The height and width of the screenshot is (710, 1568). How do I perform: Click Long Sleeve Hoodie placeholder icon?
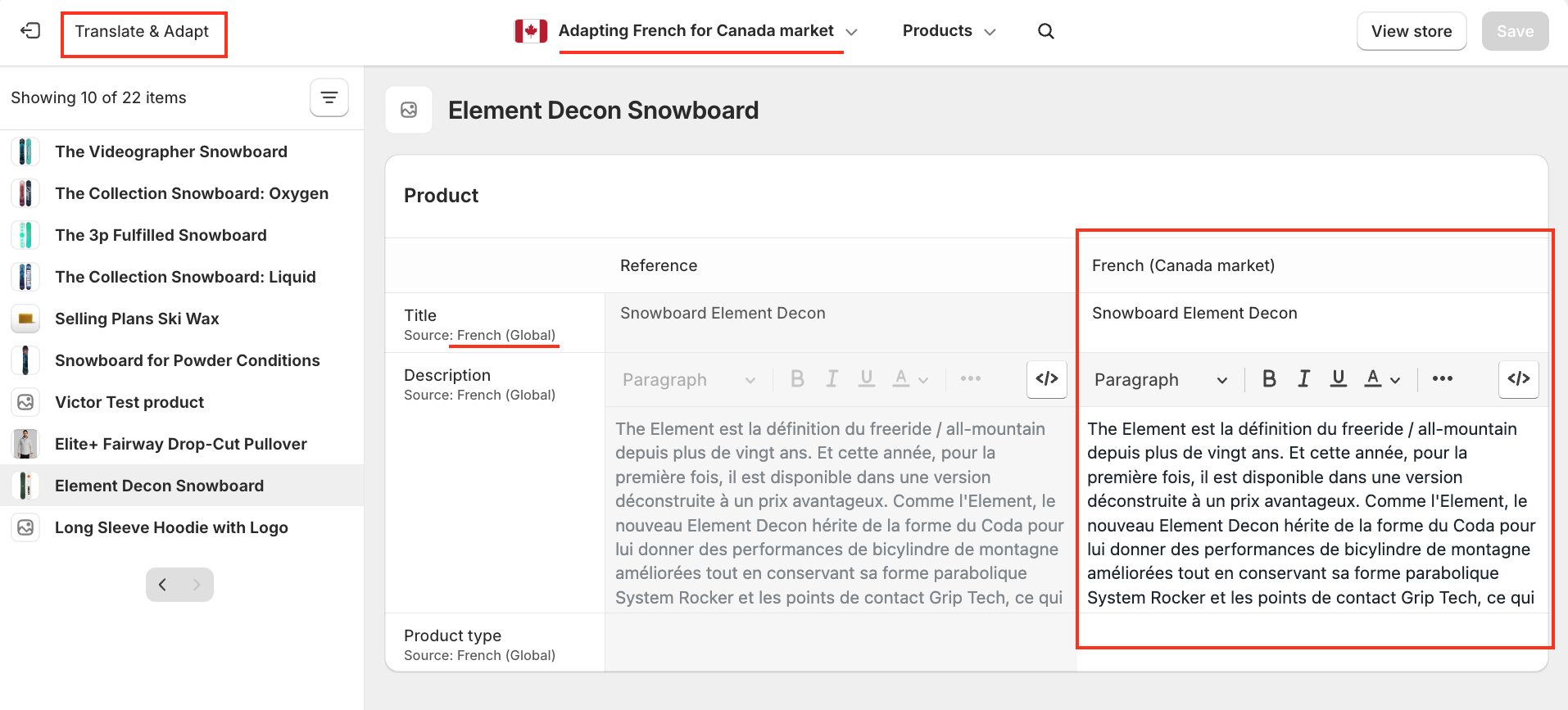coord(25,527)
